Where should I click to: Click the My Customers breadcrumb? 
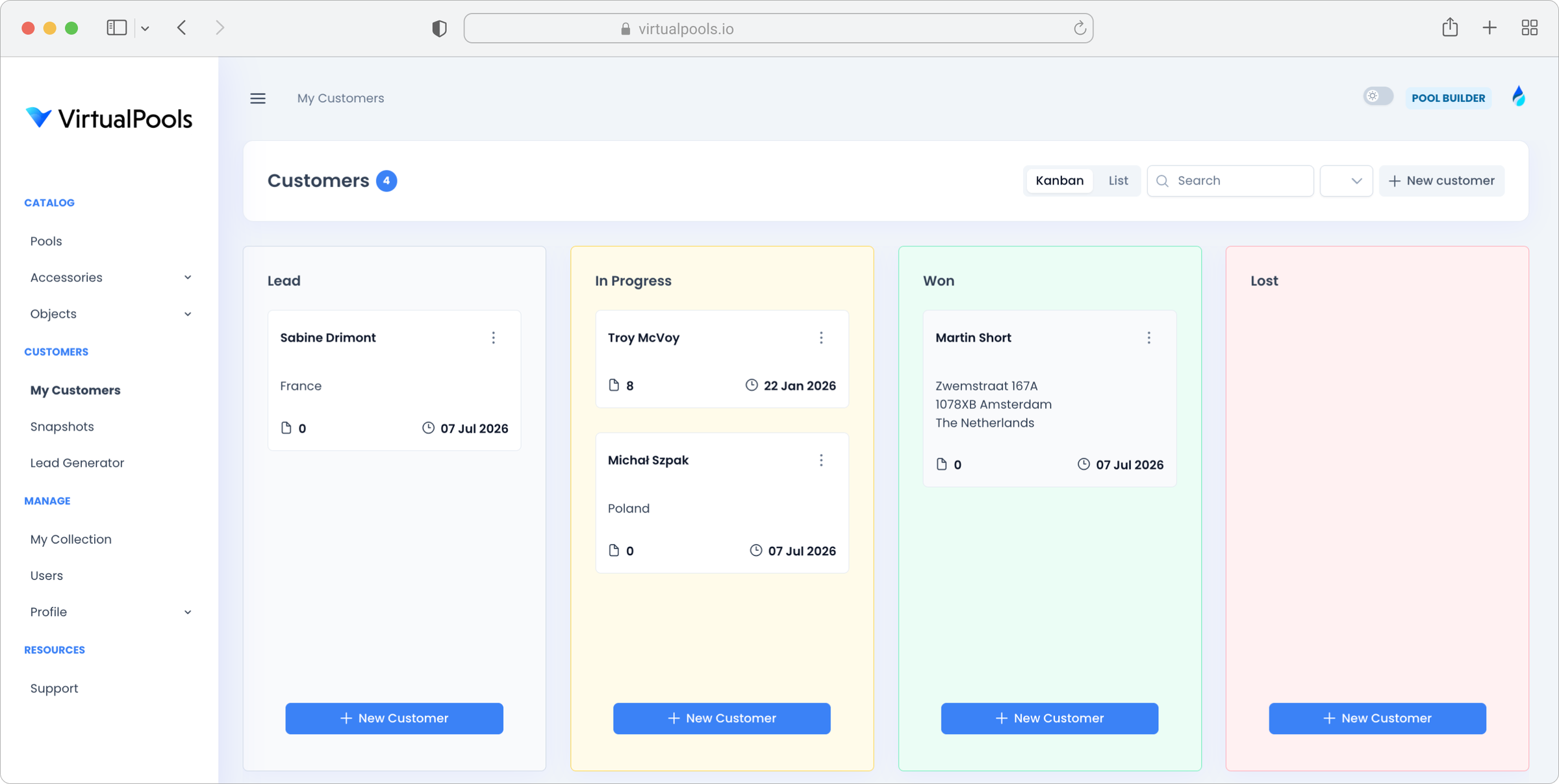coord(340,98)
